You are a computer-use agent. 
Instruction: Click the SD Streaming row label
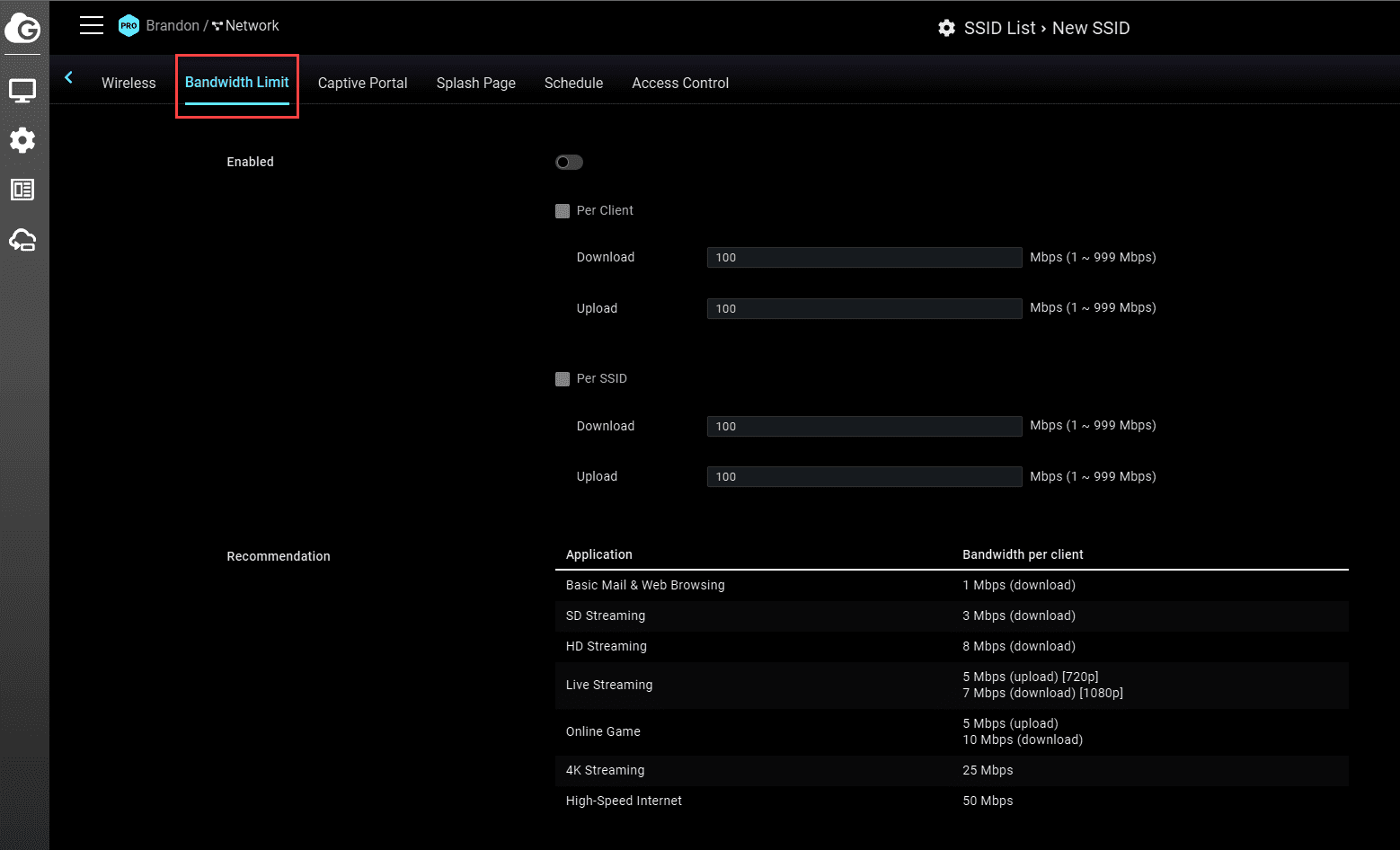point(606,615)
